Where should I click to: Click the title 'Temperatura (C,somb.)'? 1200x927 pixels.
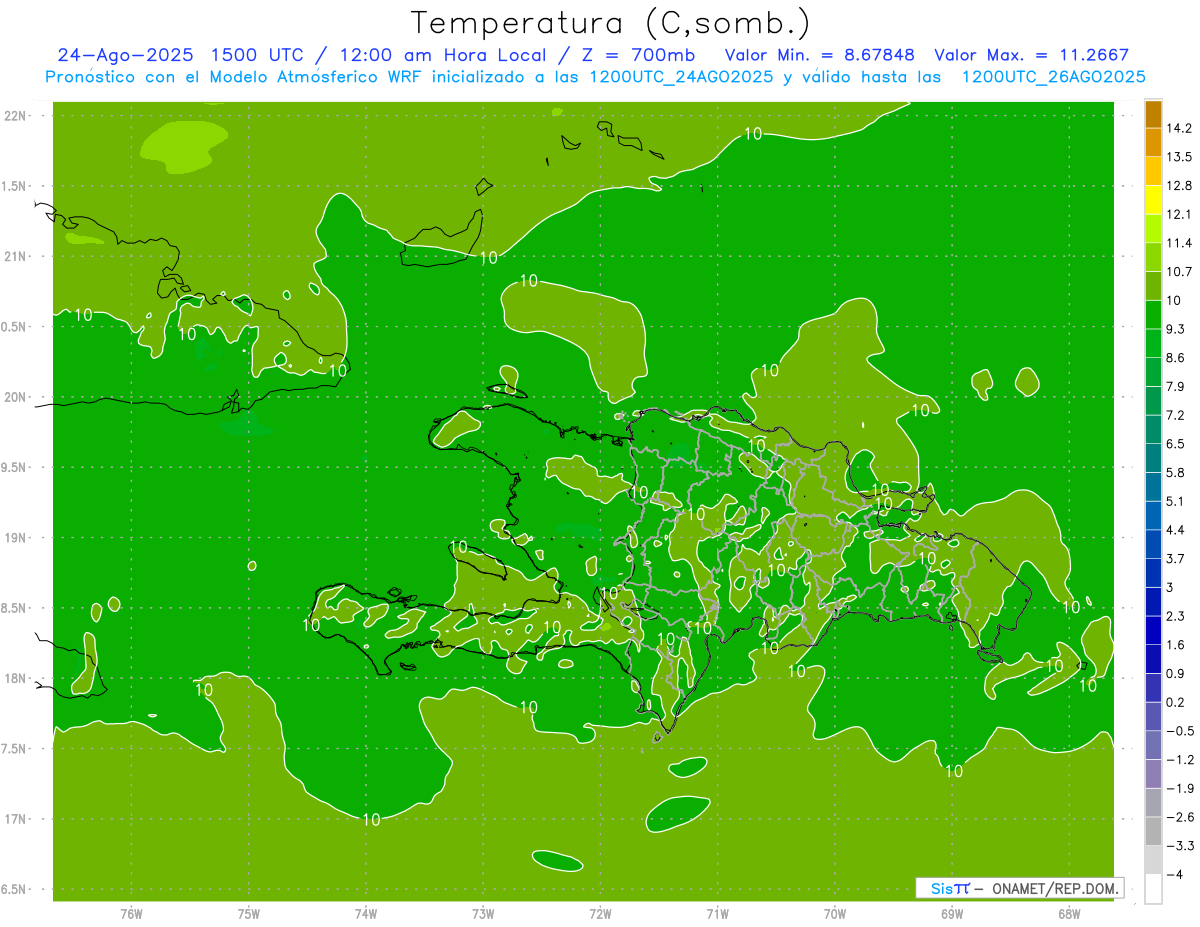coord(610,22)
